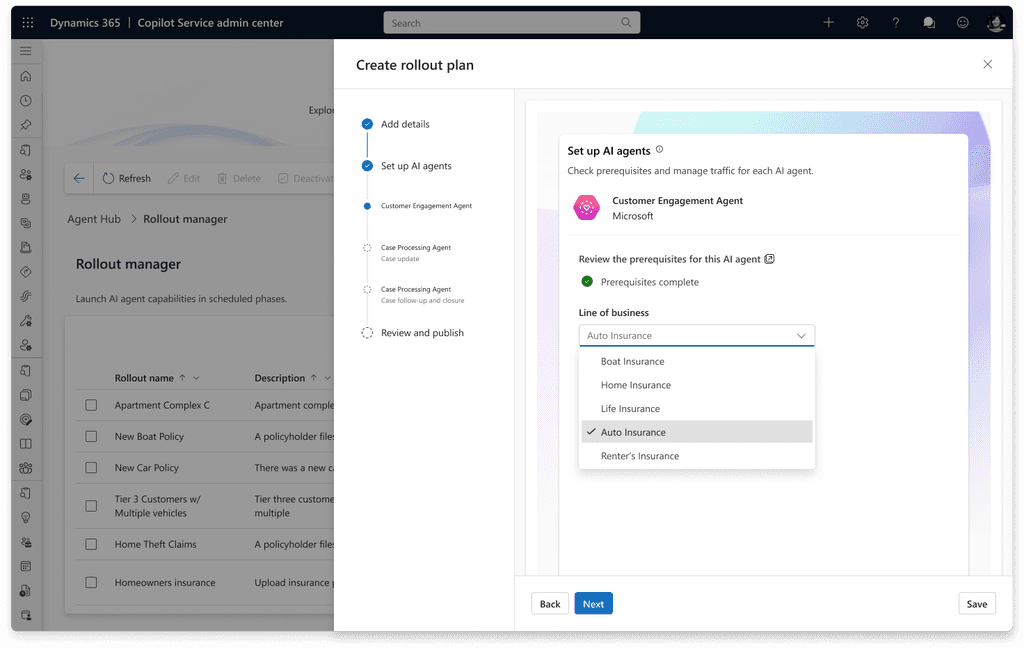1024x648 pixels.
Task: Open the bot agent icon in sidebar
Action: (x=26, y=199)
